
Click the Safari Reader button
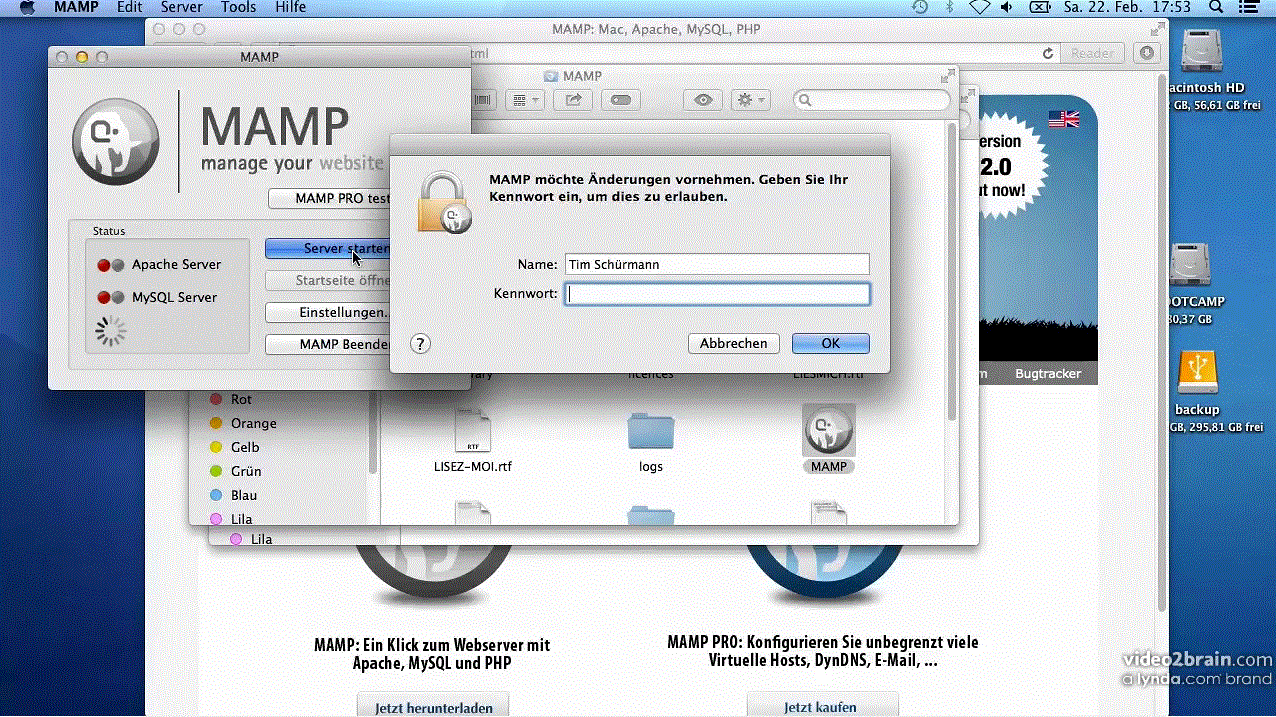click(x=1092, y=54)
